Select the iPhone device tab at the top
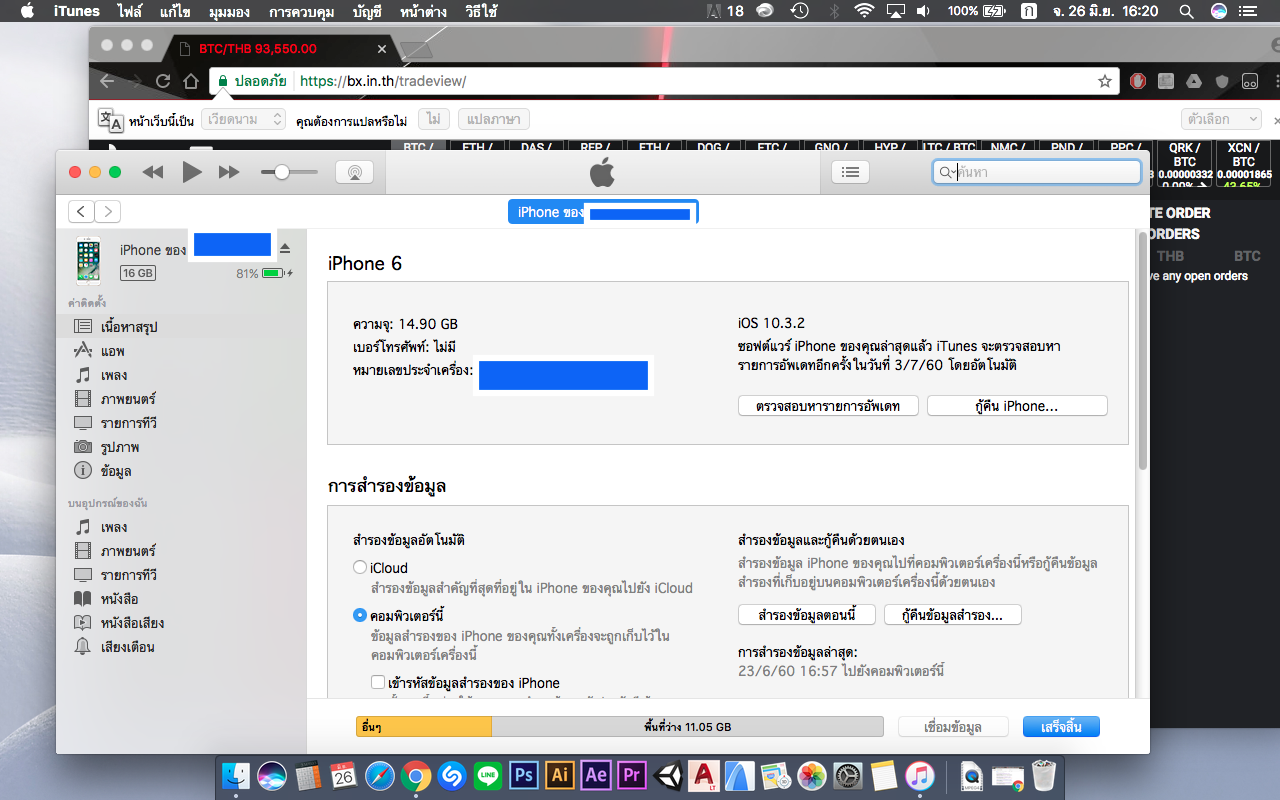Viewport: 1280px width, 800px height. tap(603, 212)
